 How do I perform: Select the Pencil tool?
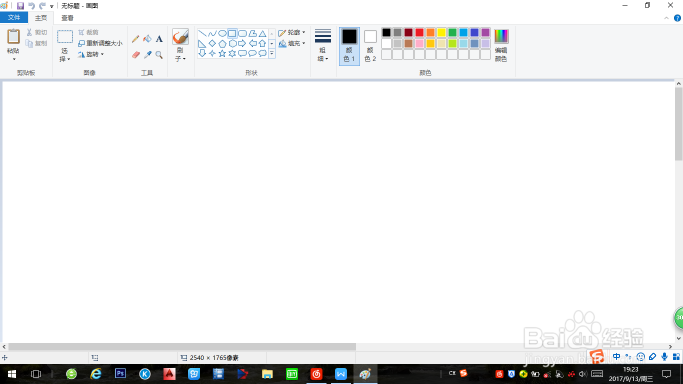click(135, 39)
